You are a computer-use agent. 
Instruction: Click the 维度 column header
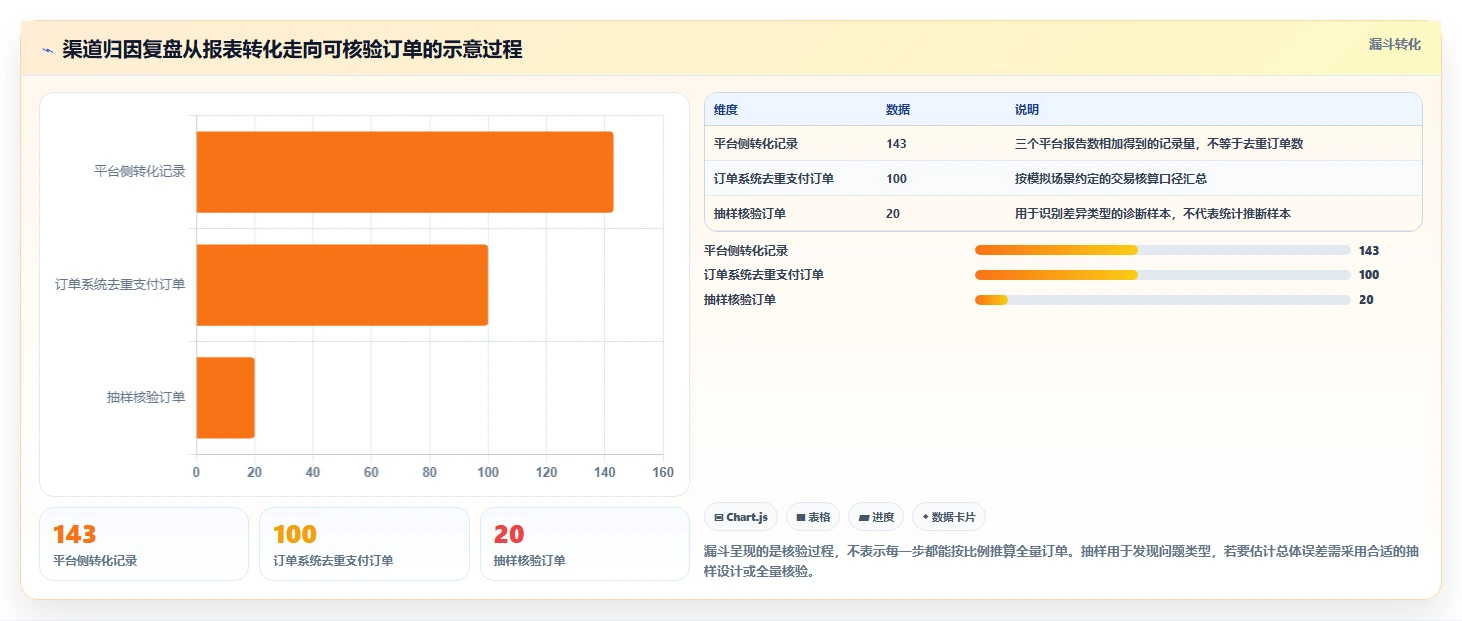pos(726,110)
